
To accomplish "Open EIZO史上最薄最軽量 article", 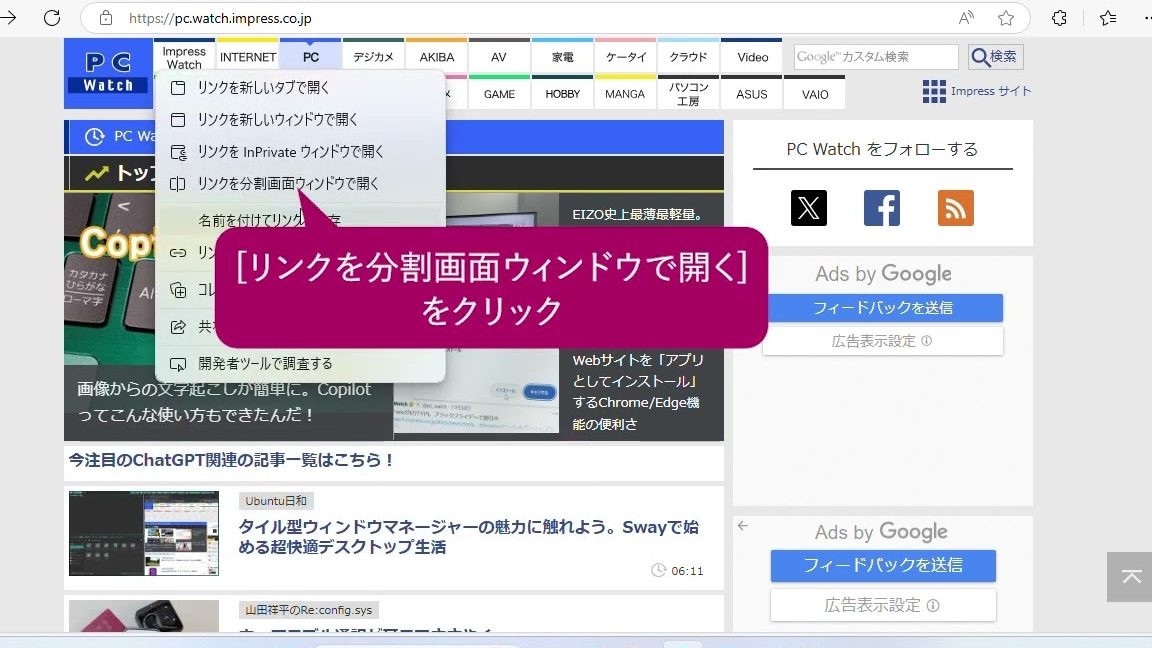I will 638,215.
